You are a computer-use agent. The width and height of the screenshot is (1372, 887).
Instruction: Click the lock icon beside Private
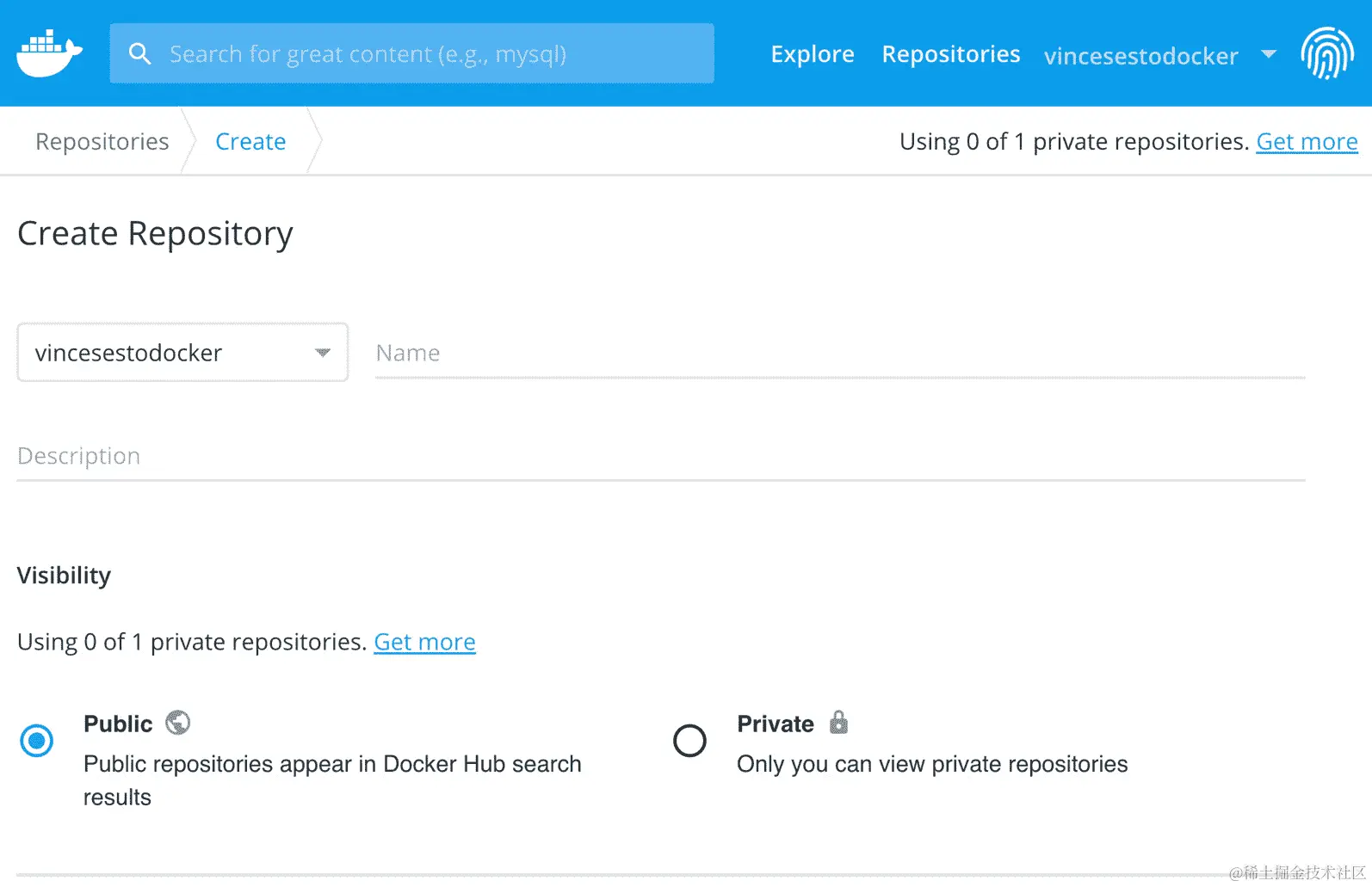[x=838, y=722]
